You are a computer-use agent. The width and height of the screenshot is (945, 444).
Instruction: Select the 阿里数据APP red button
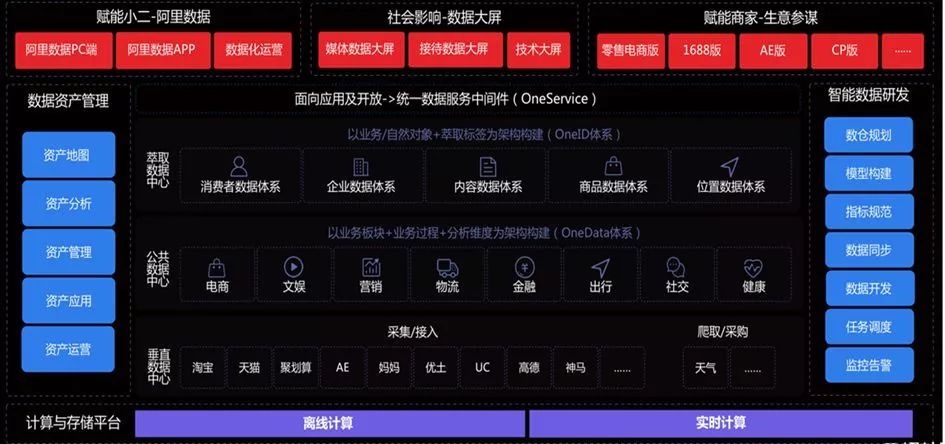(x=162, y=49)
